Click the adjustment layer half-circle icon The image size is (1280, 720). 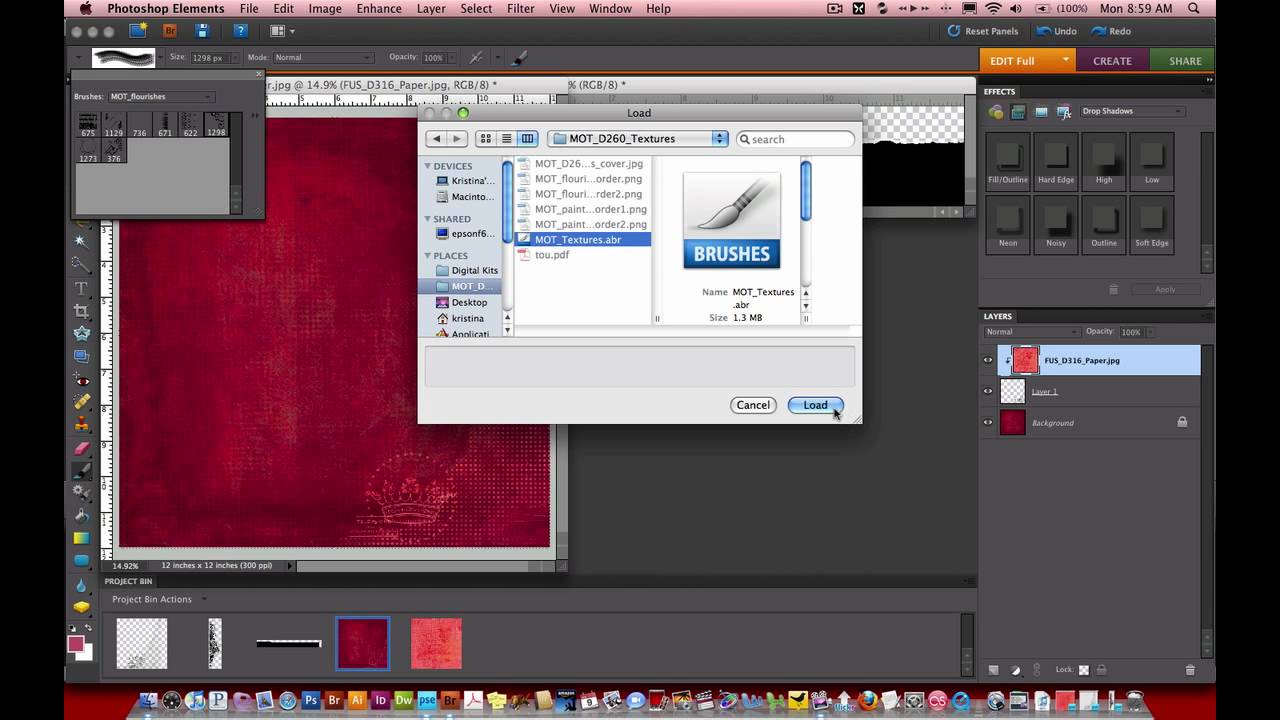1016,670
